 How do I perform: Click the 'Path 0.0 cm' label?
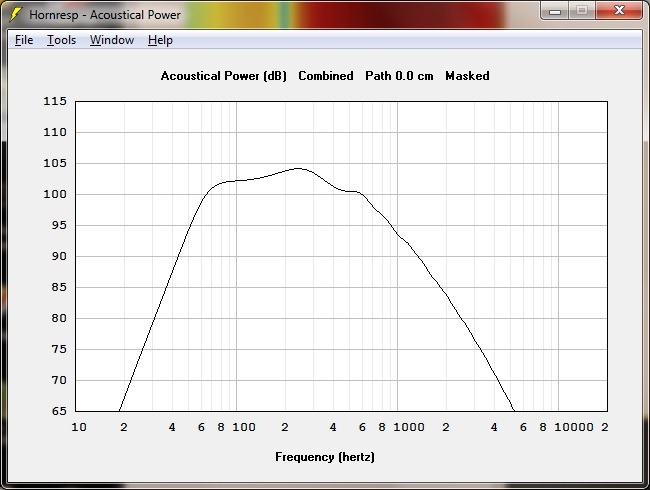coord(399,76)
